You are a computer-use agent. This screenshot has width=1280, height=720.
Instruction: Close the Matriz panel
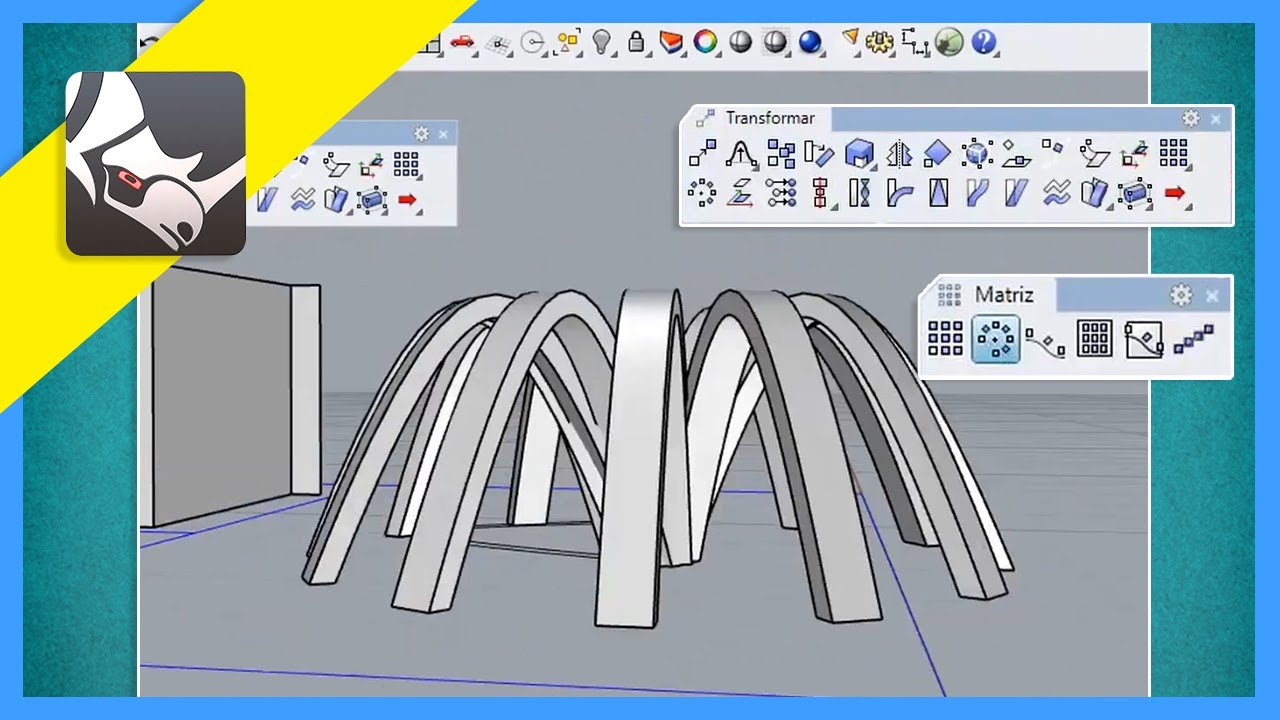[1212, 296]
